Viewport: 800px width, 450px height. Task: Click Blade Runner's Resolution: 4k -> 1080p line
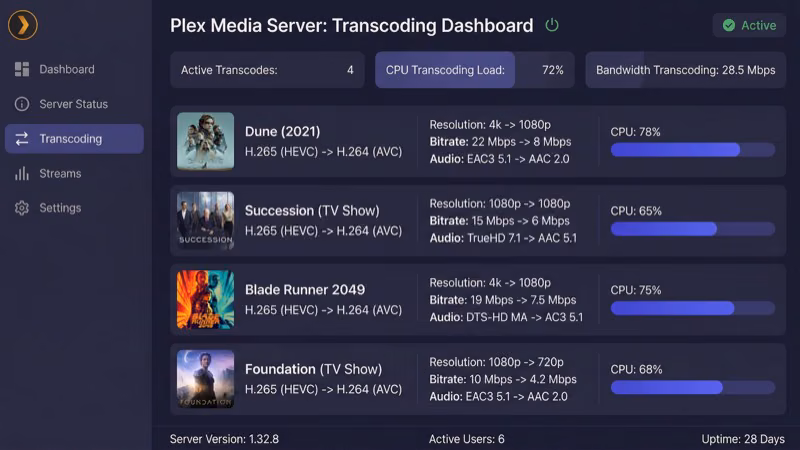pos(490,283)
